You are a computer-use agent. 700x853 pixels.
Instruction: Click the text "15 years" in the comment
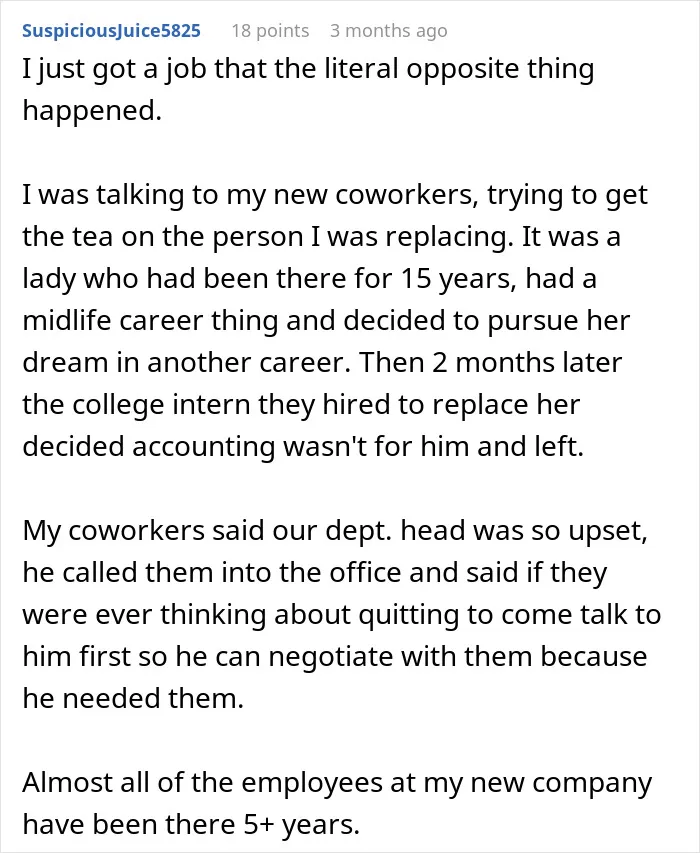[458, 279]
